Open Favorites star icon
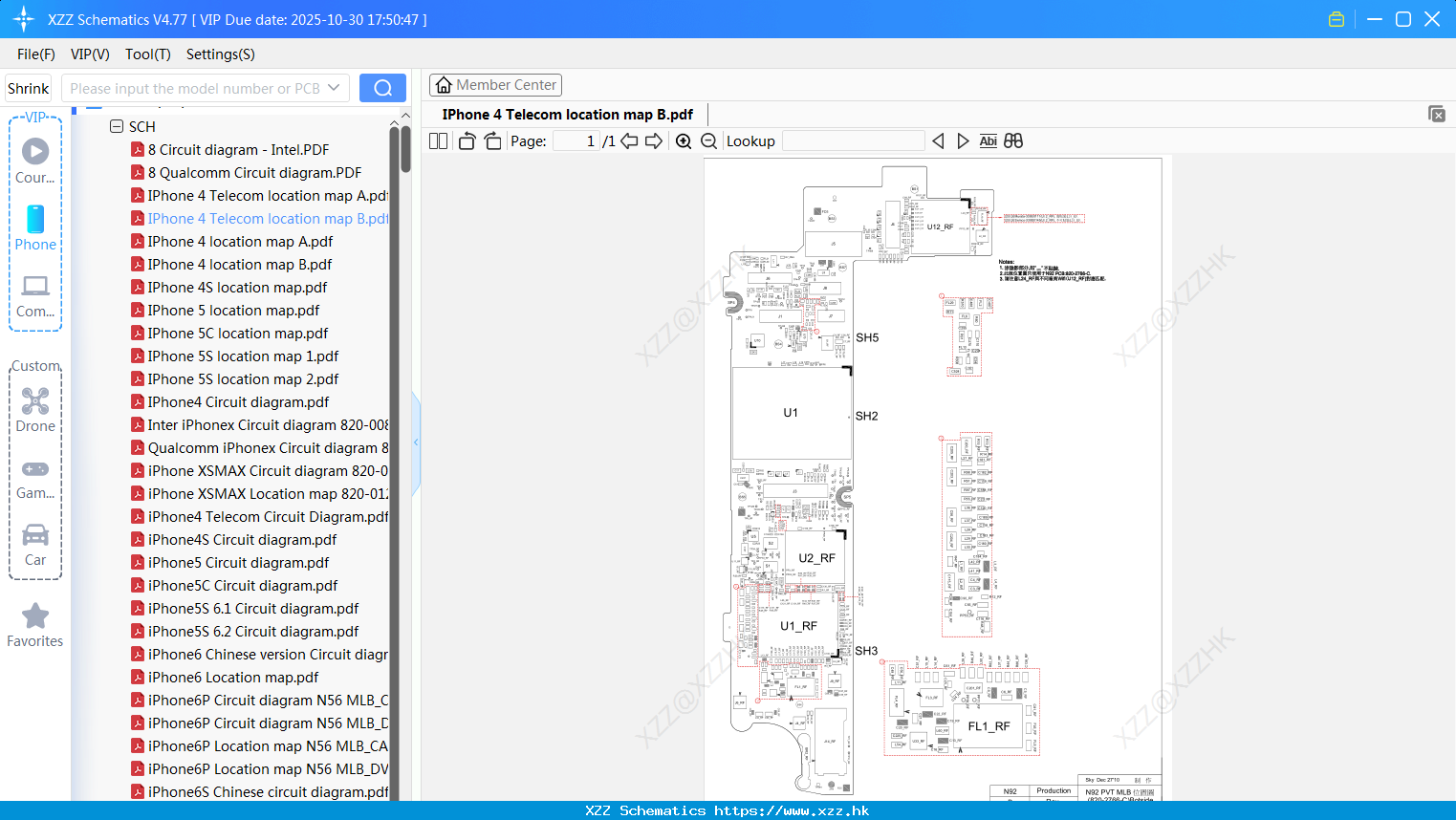 35,625
